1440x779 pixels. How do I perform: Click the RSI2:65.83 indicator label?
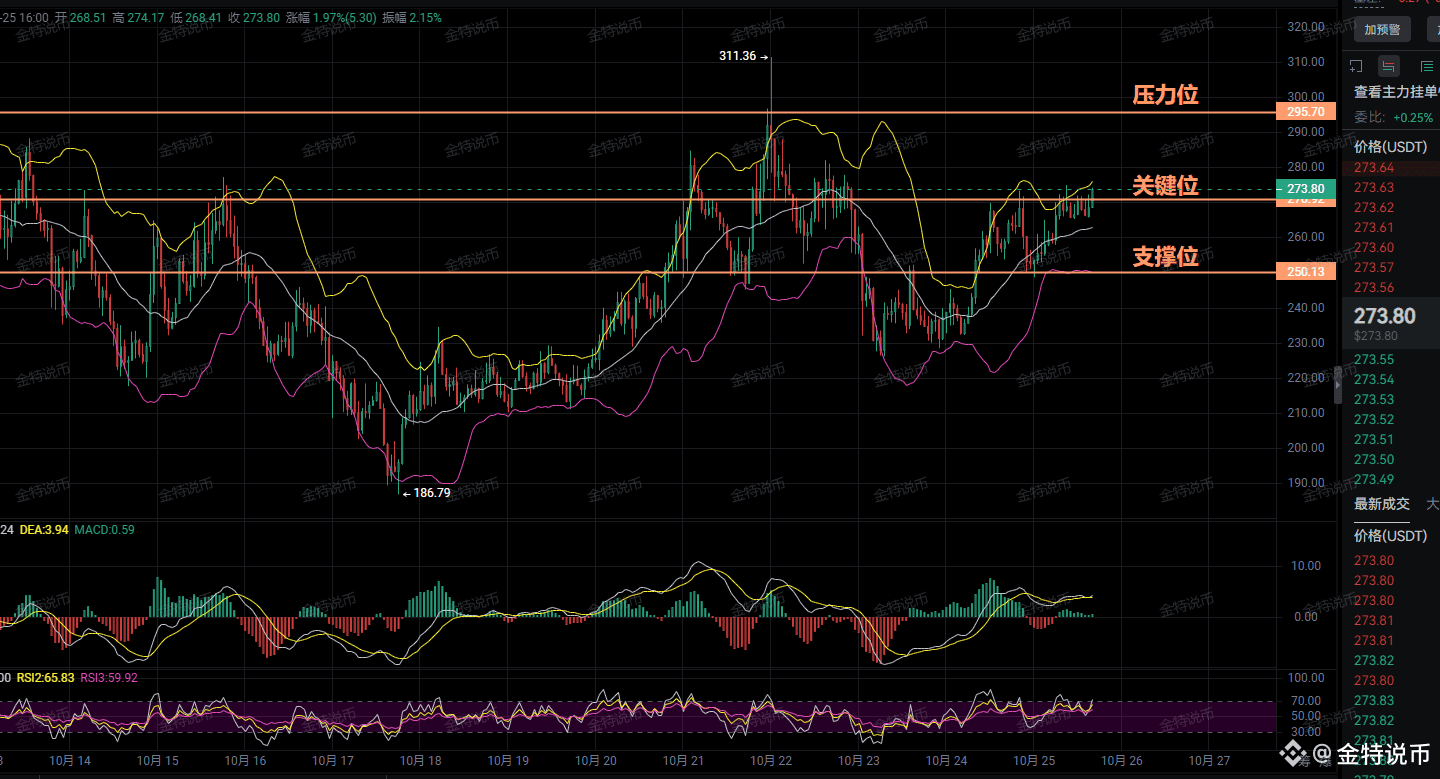tap(47, 677)
